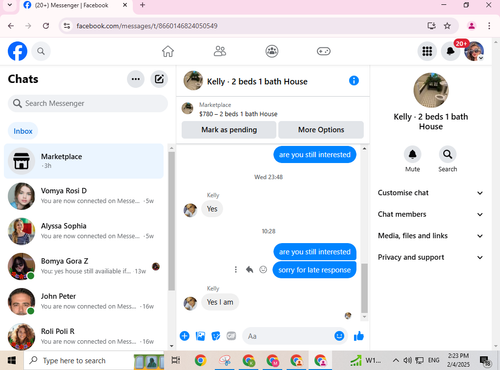Click the chat list scrollbar

[171, 221]
